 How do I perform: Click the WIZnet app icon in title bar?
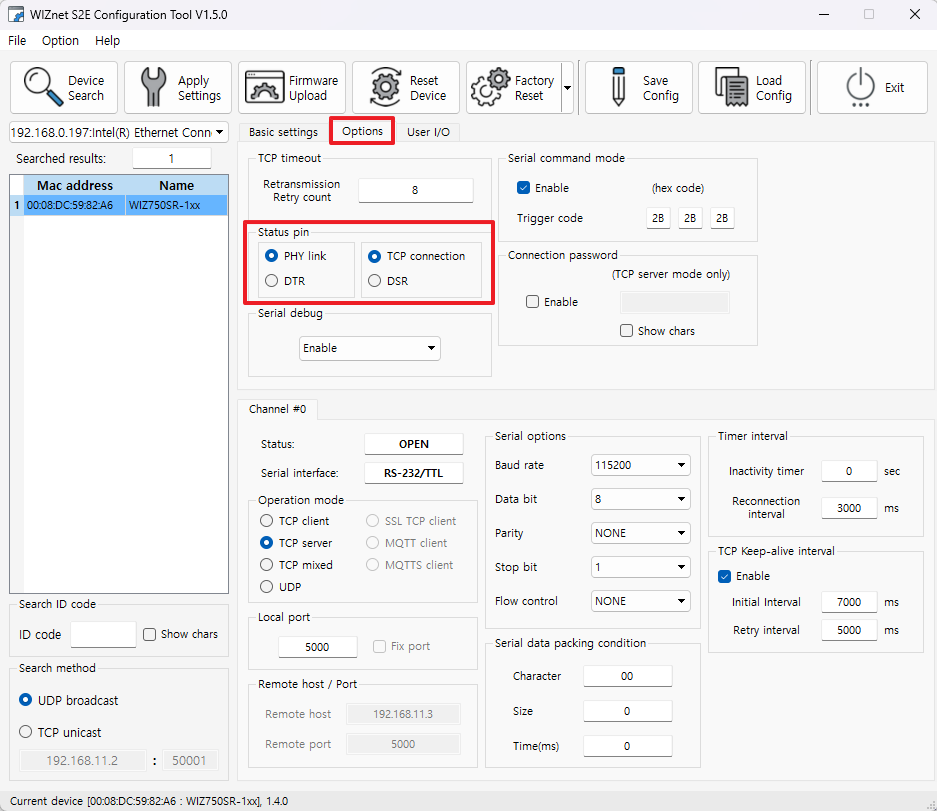coord(16,14)
